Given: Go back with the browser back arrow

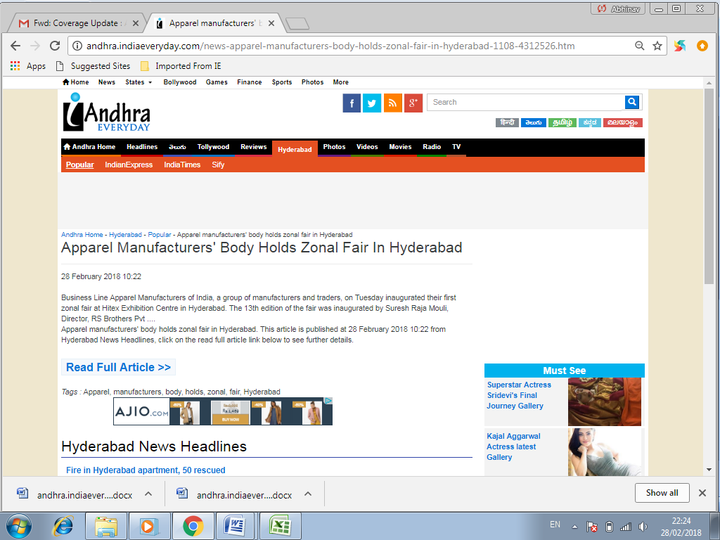Looking at the screenshot, I should [x=16, y=45].
